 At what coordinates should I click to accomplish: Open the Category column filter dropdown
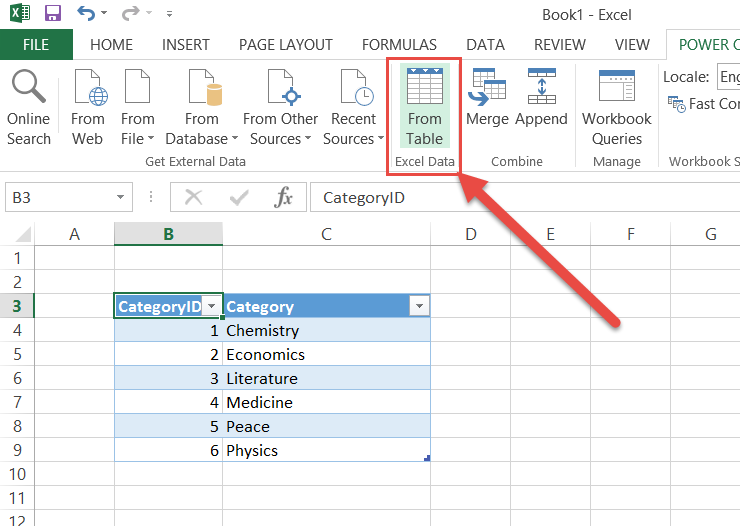pyautogui.click(x=419, y=307)
